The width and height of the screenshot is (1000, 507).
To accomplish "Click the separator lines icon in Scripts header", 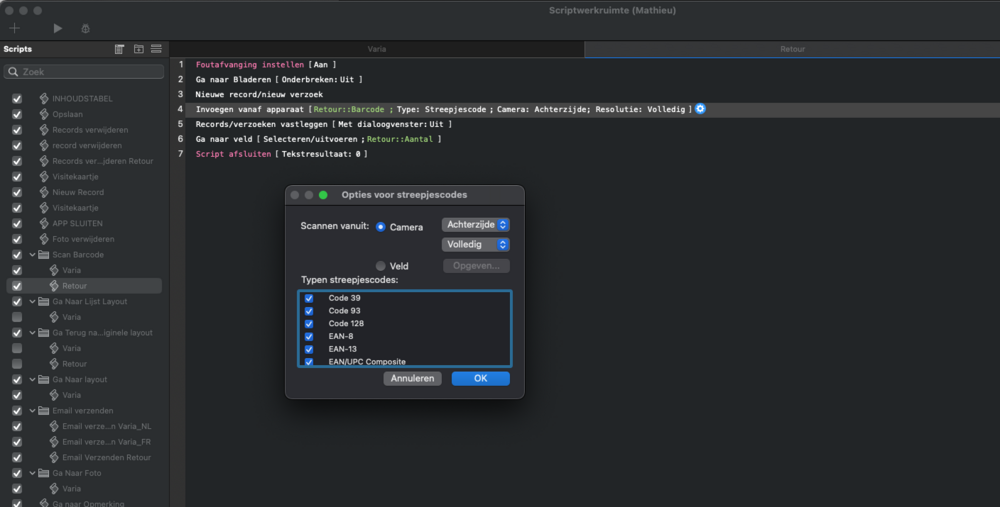I will pyautogui.click(x=156, y=49).
